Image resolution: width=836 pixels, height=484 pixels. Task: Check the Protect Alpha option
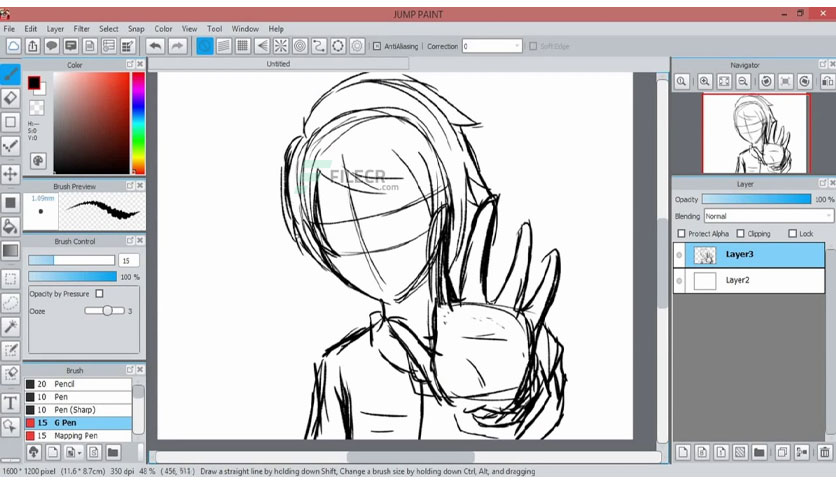681,233
